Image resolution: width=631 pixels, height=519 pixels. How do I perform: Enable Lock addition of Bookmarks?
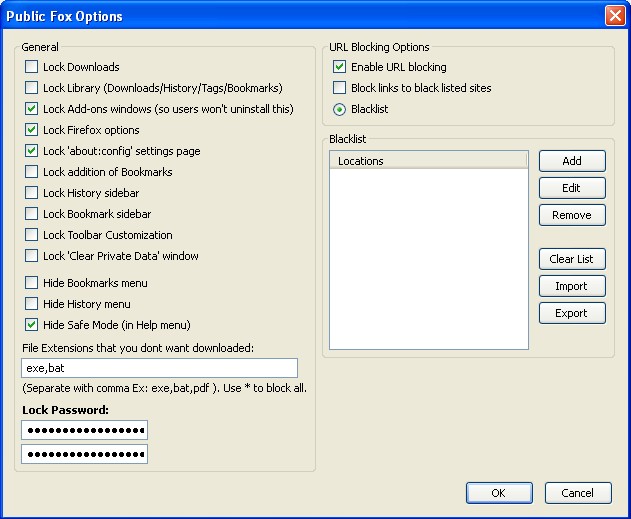(x=31, y=171)
